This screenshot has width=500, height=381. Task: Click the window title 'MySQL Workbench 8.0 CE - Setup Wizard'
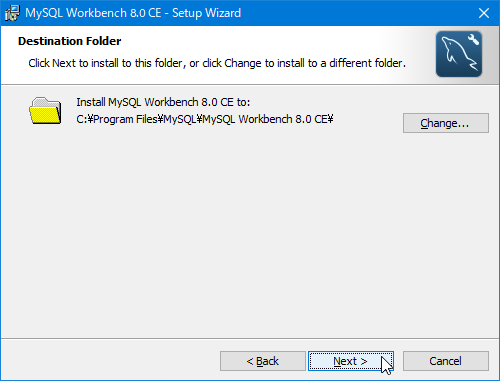(133, 13)
